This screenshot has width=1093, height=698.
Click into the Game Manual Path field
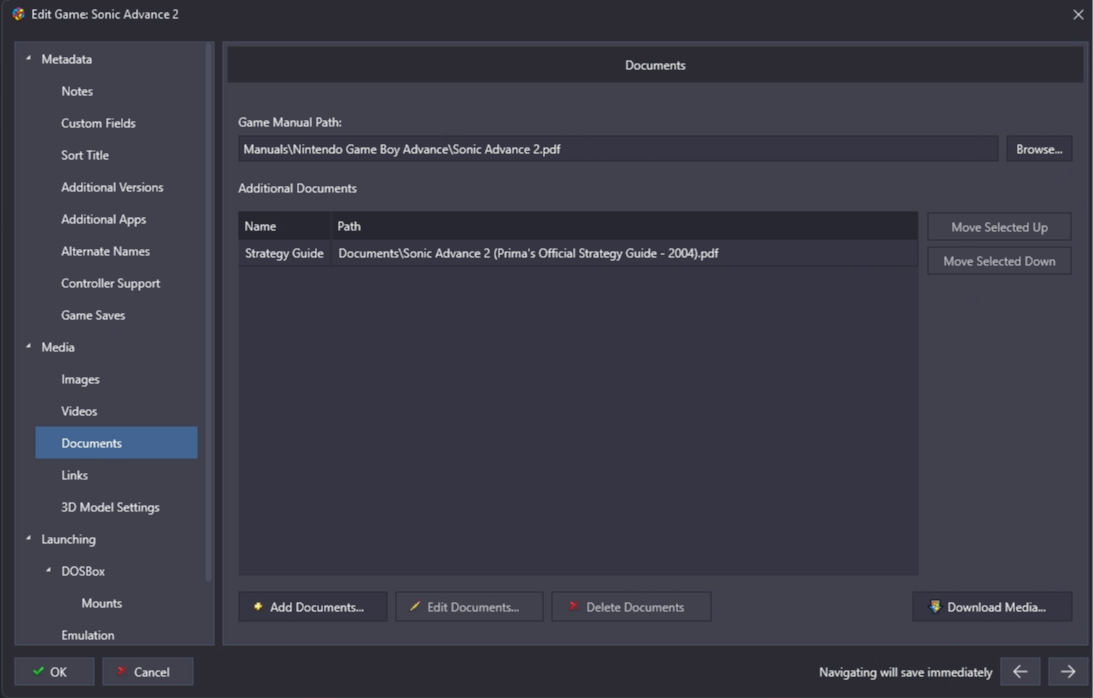tap(618, 149)
